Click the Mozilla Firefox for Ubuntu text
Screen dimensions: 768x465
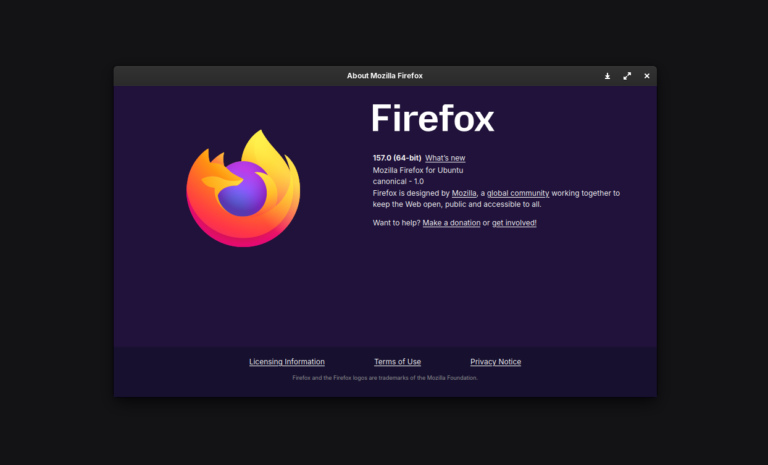pos(418,170)
